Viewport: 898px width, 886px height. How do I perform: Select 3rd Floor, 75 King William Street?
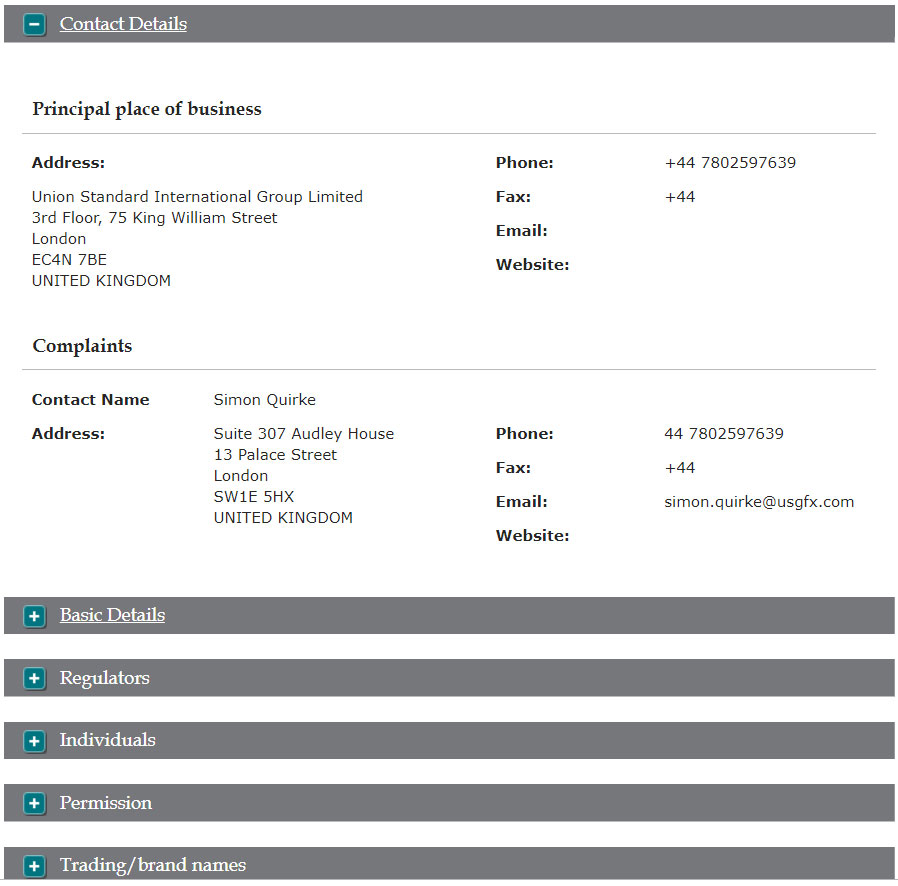[x=155, y=218]
